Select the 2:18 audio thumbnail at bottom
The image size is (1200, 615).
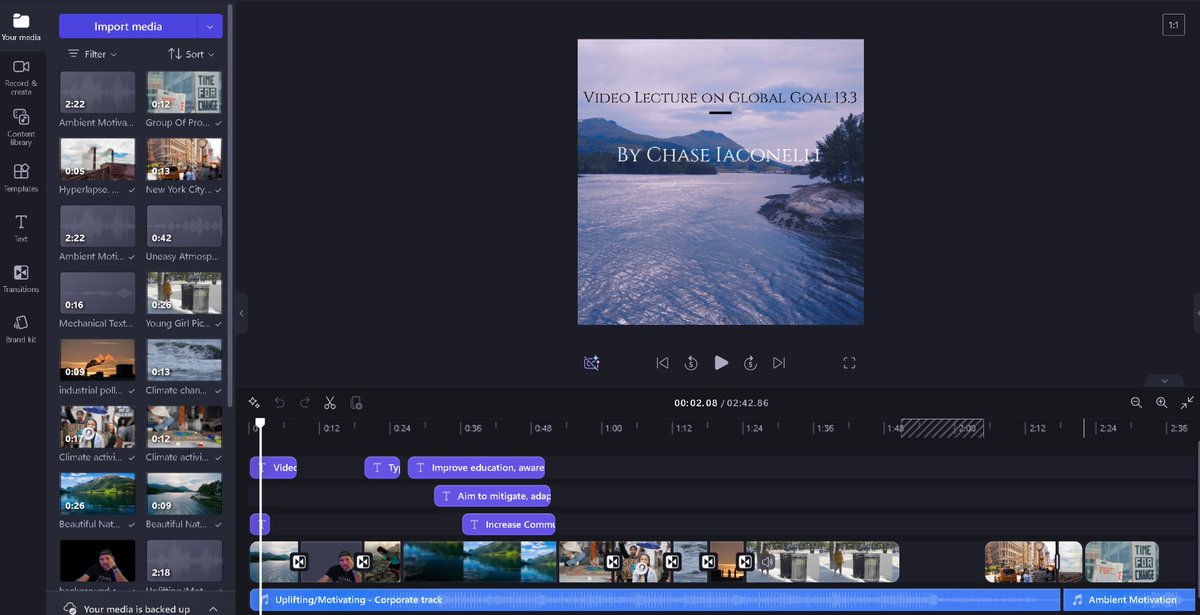point(184,560)
